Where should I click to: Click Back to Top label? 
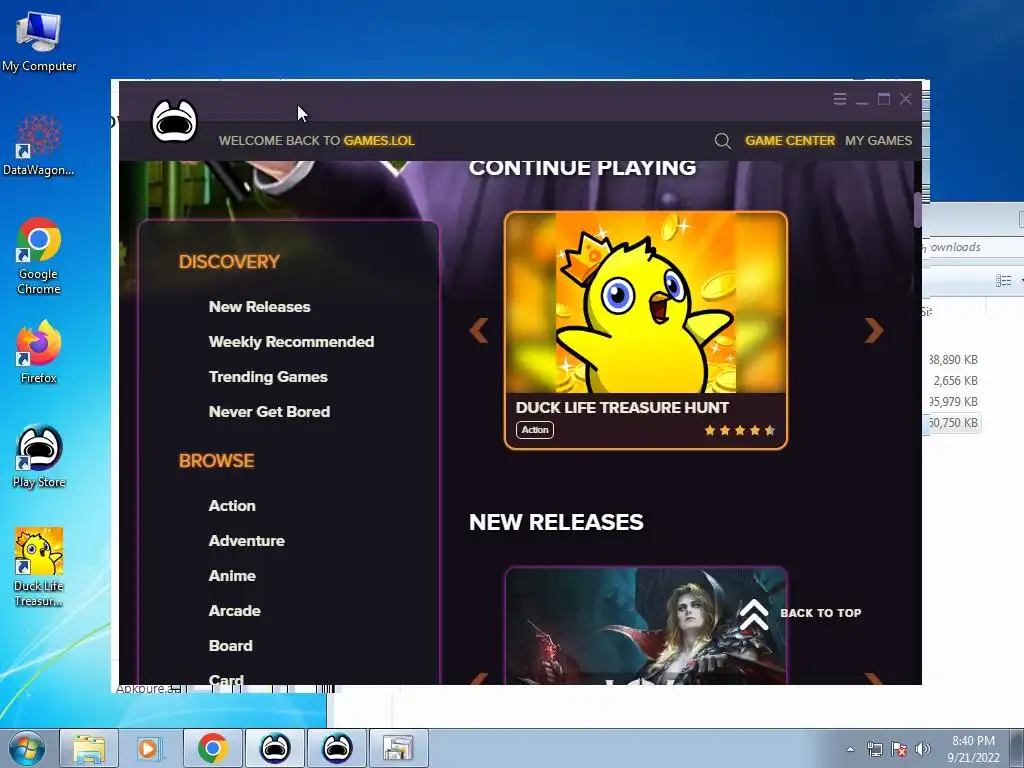(821, 613)
